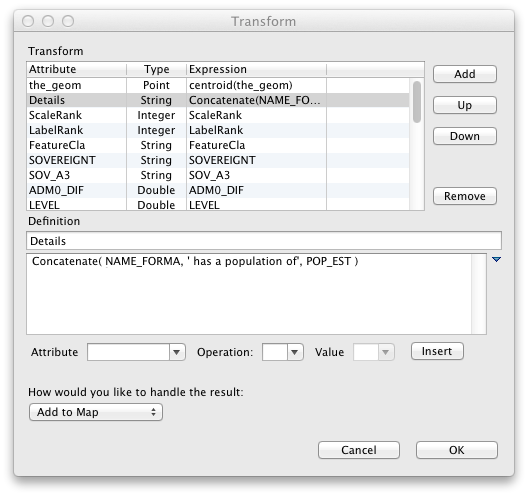Select the SOVEREIGNT attribute row

218,160
